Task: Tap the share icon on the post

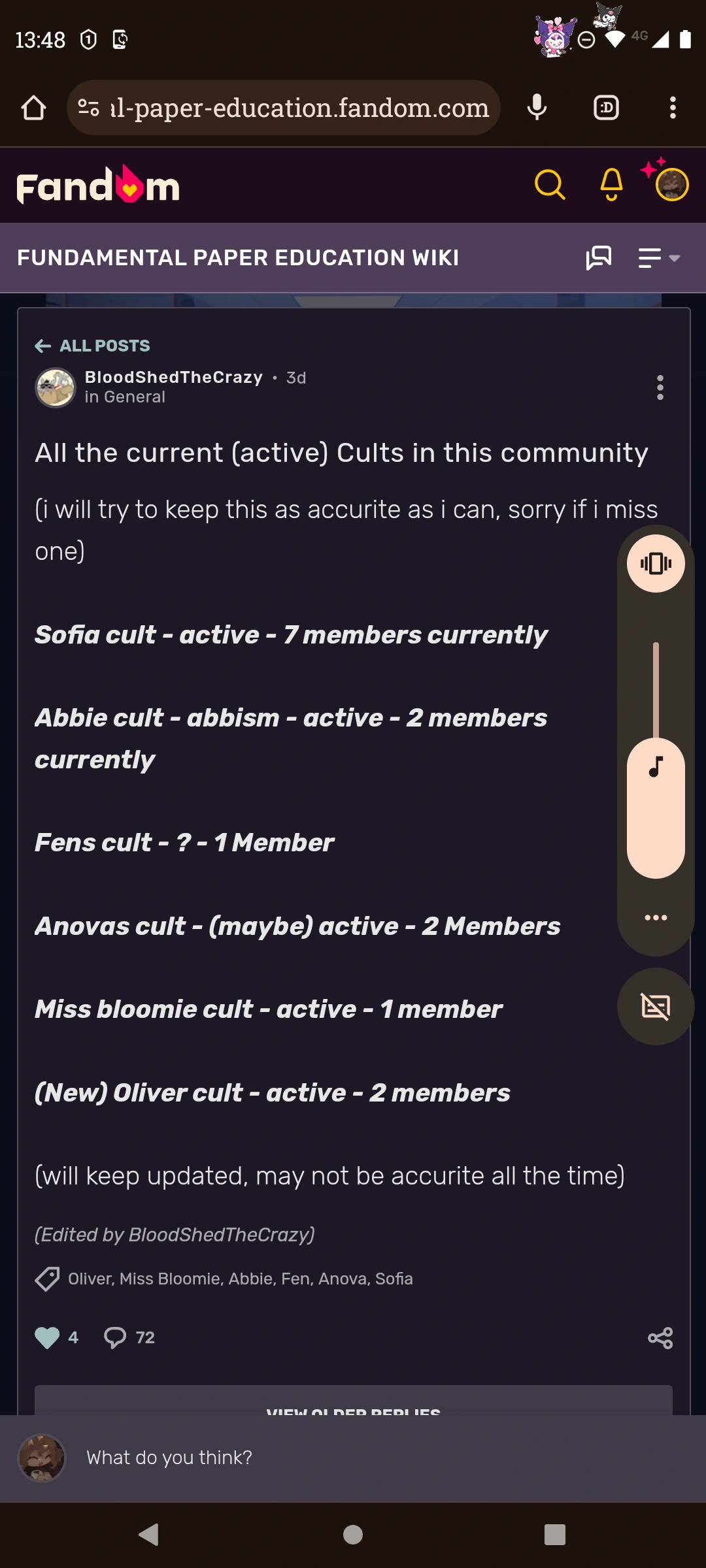Action: pos(660,1337)
